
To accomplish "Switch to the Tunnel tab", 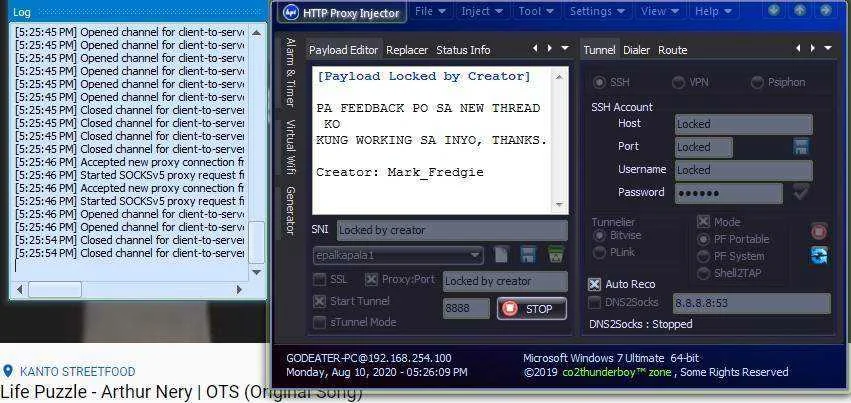I will [x=599, y=50].
